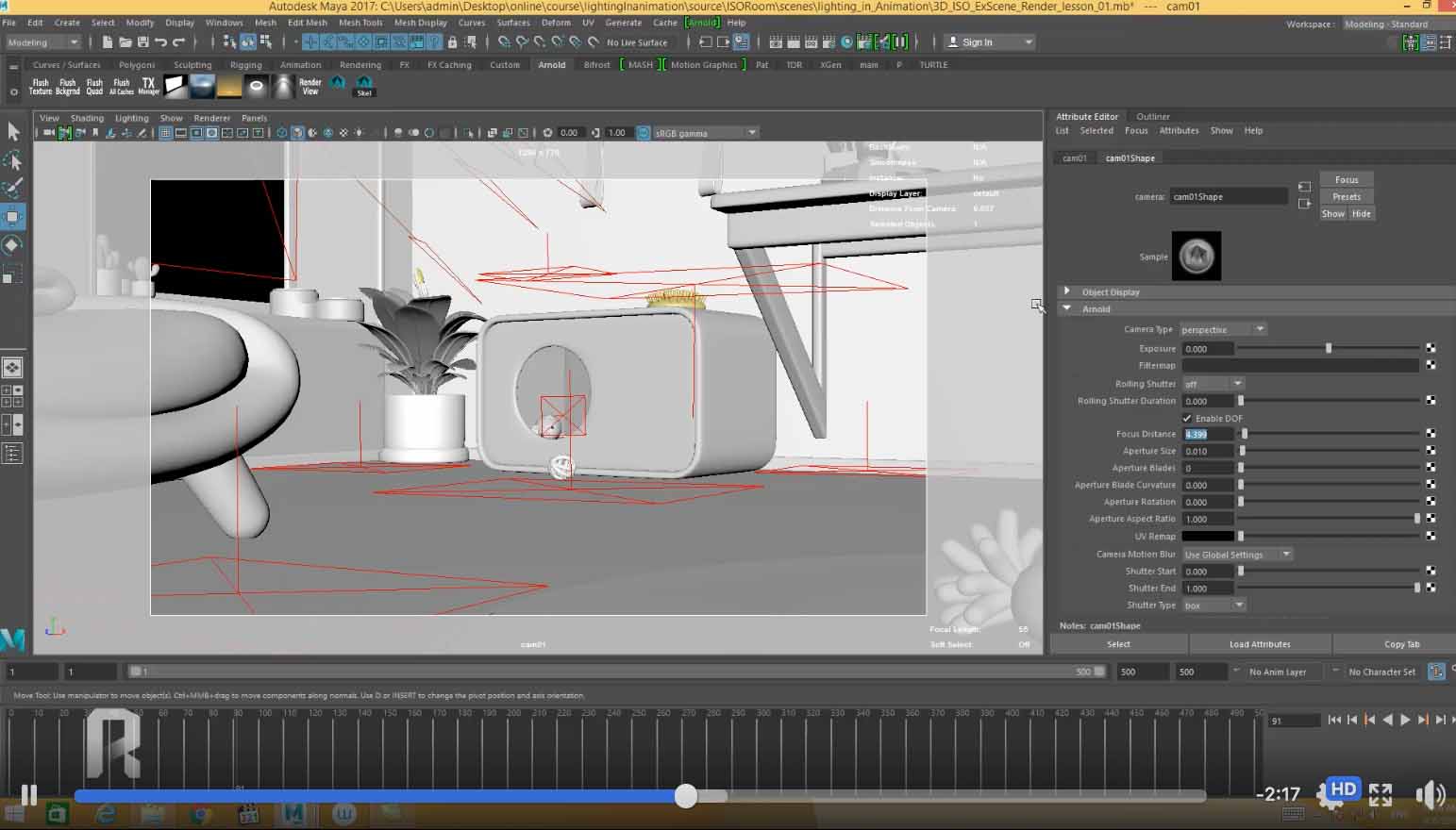
Task: Open the Rendering shelf tab
Action: 360,65
